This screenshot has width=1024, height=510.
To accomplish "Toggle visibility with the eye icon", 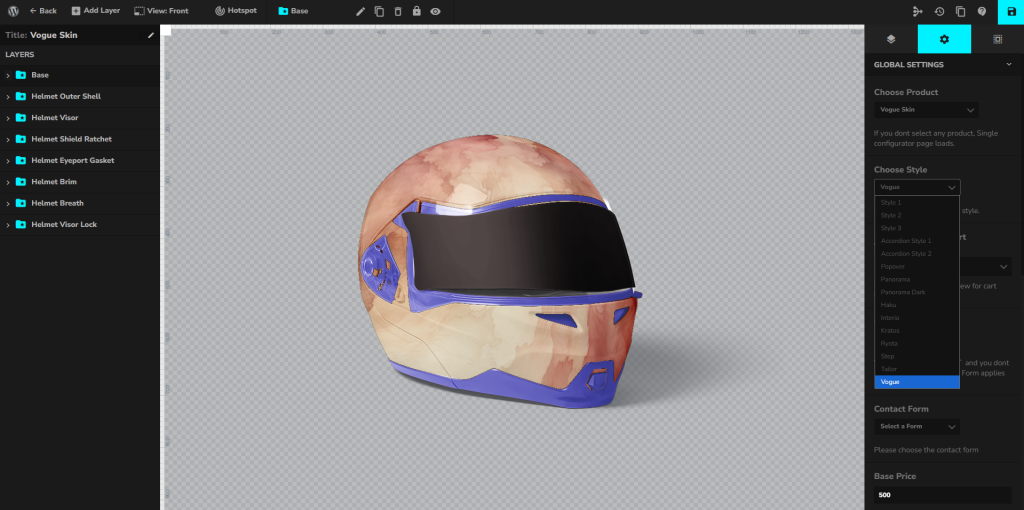I will coord(435,11).
